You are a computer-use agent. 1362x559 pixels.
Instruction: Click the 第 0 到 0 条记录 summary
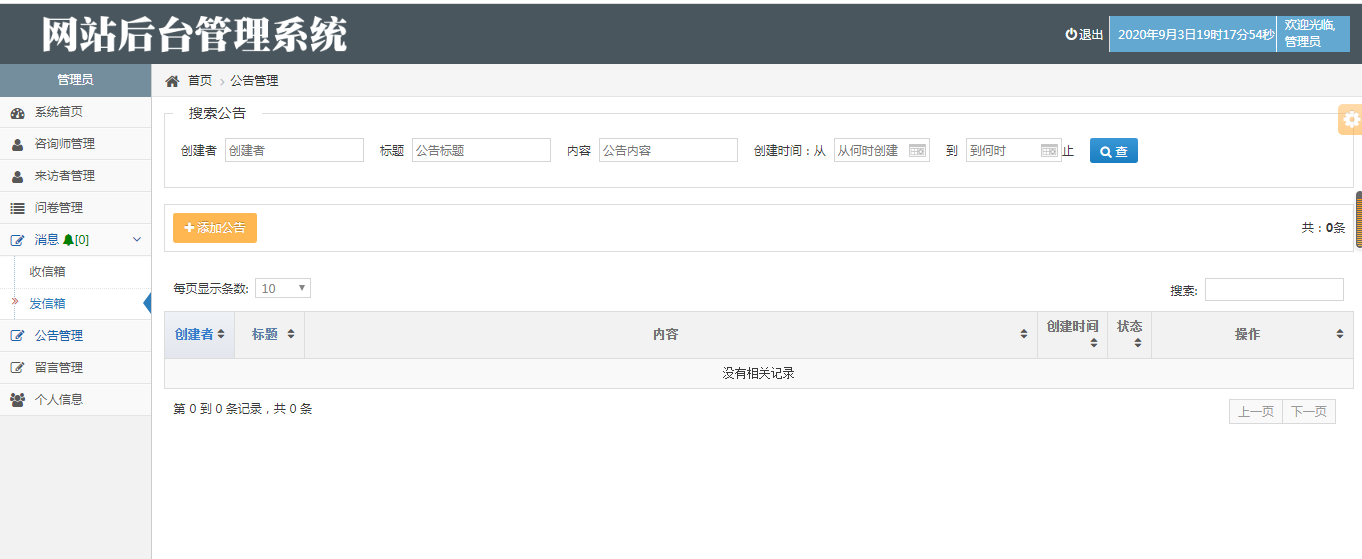tap(243, 409)
